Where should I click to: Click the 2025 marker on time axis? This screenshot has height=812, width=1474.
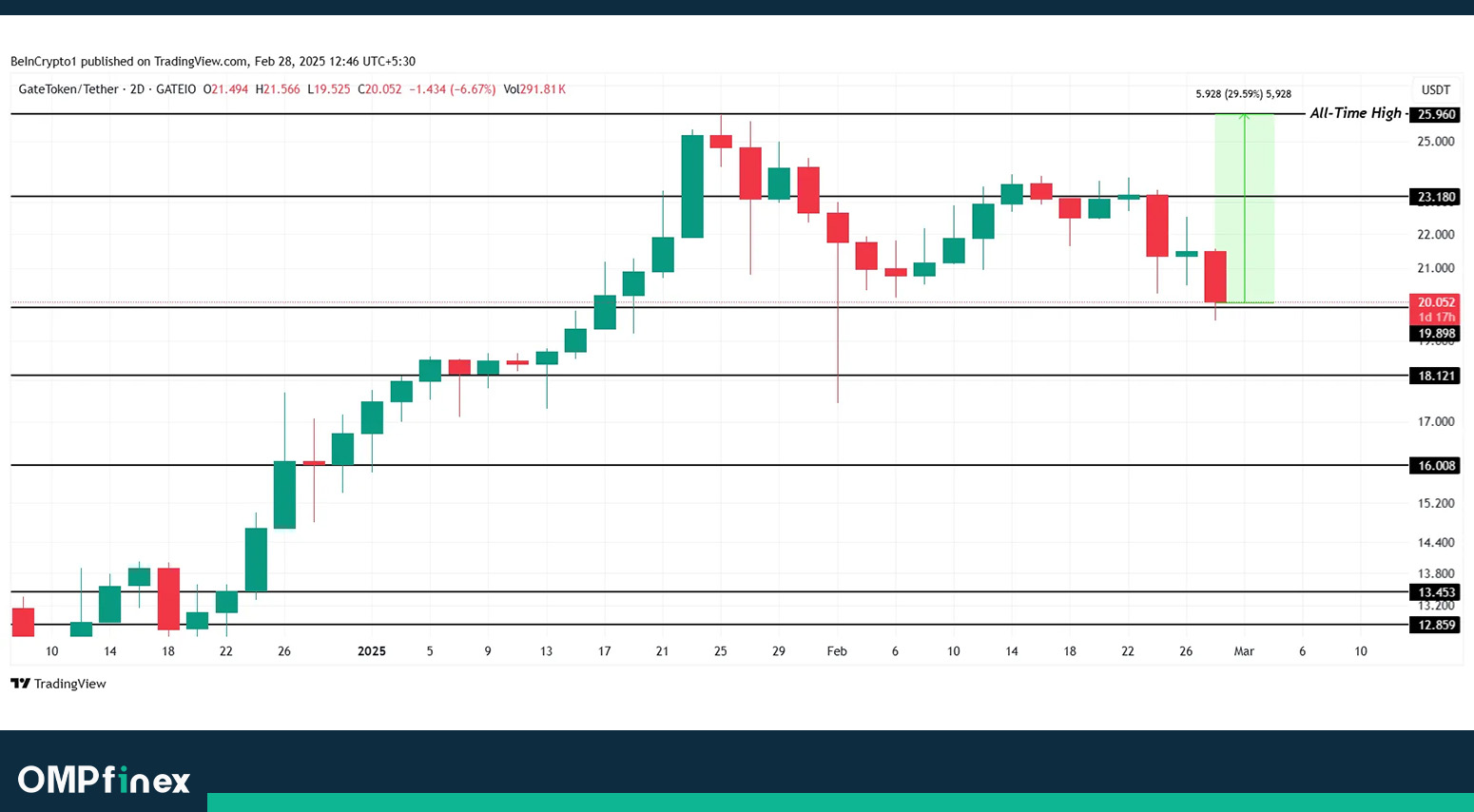point(371,651)
